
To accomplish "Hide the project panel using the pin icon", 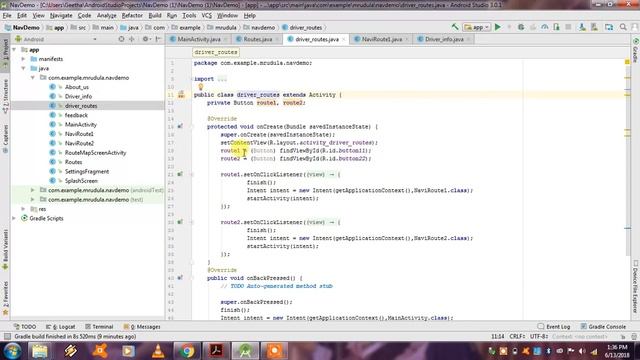I will pyautogui.click(x=158, y=39).
